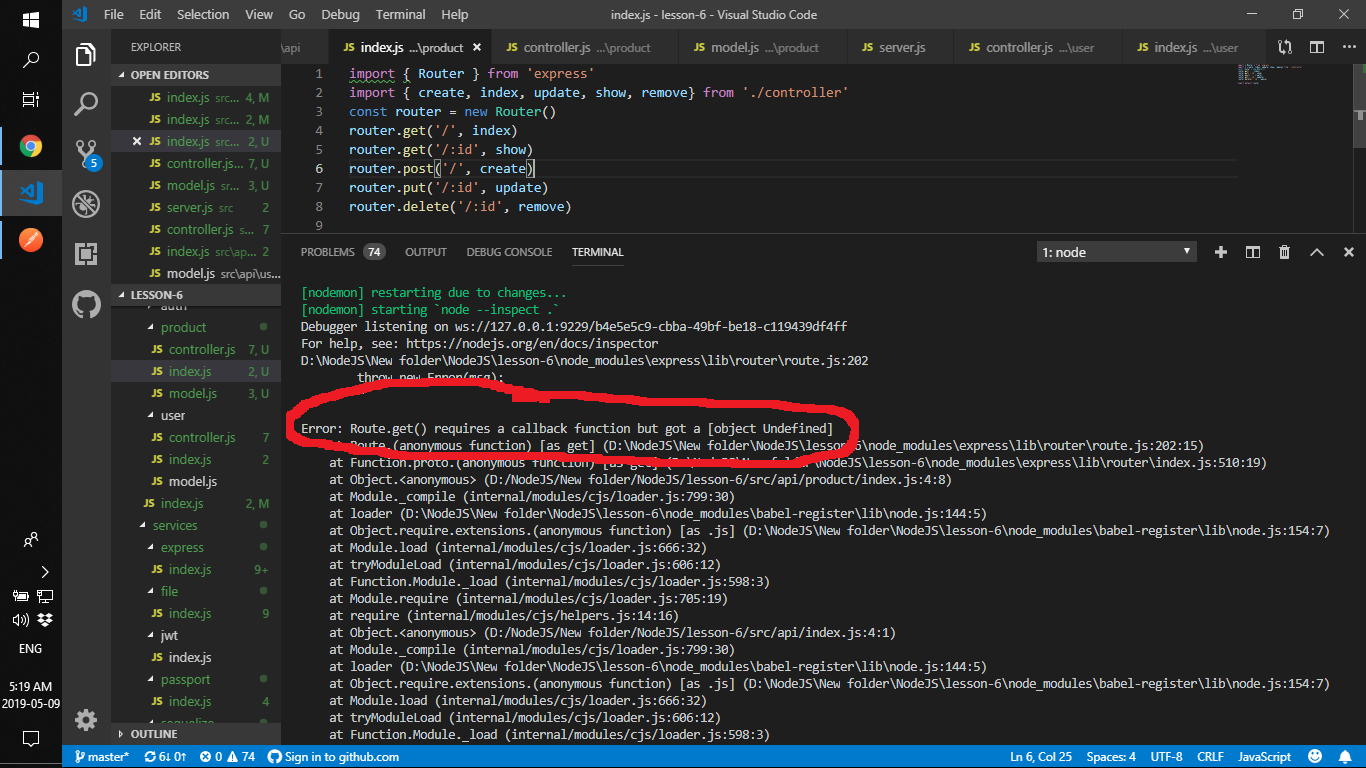Screen dimensions: 1366x768
Task: Open the Debug view icon
Action: (x=87, y=204)
